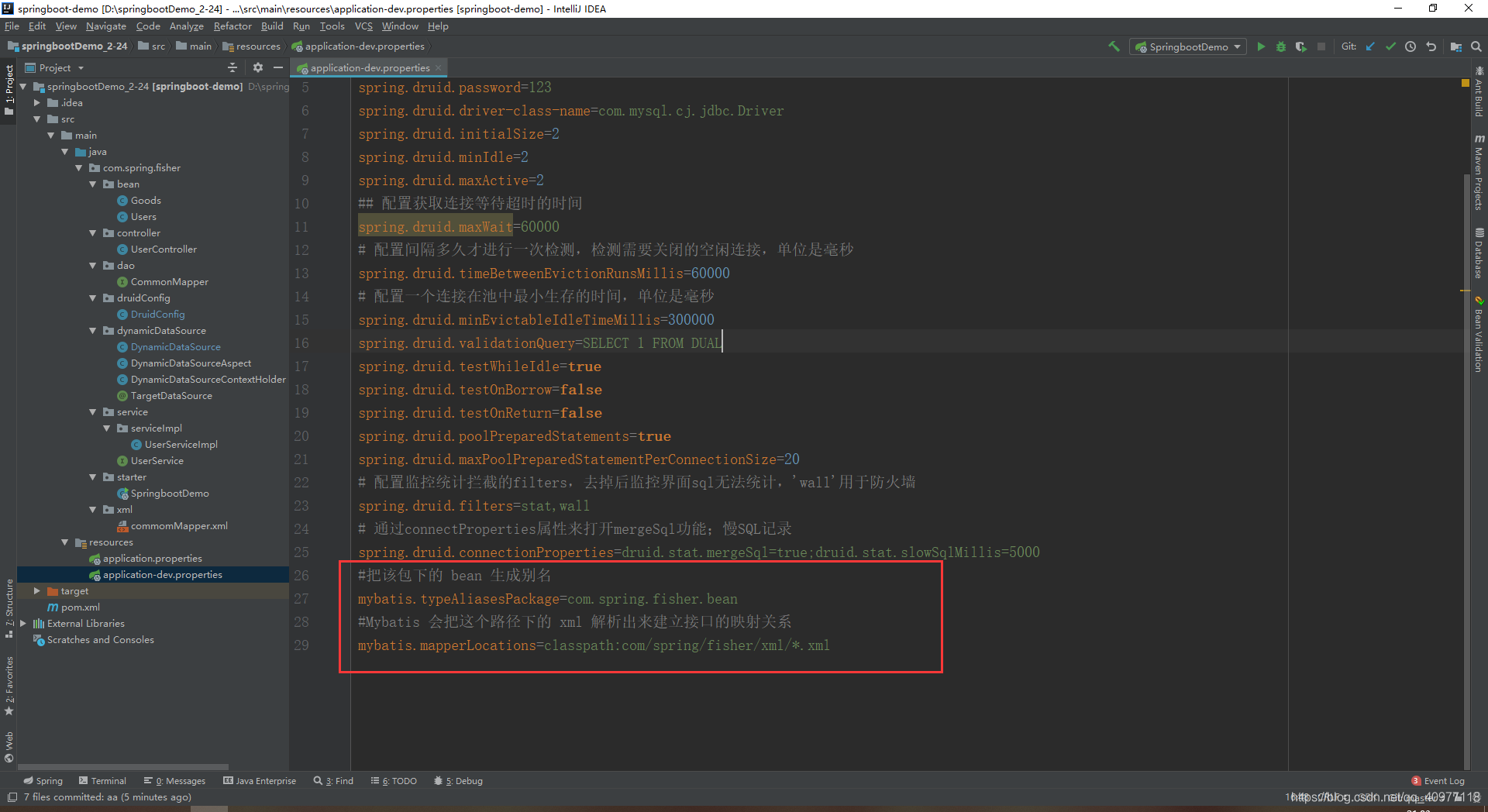This screenshot has width=1488, height=812.
Task: Expand the .idea folder
Action: [37, 103]
